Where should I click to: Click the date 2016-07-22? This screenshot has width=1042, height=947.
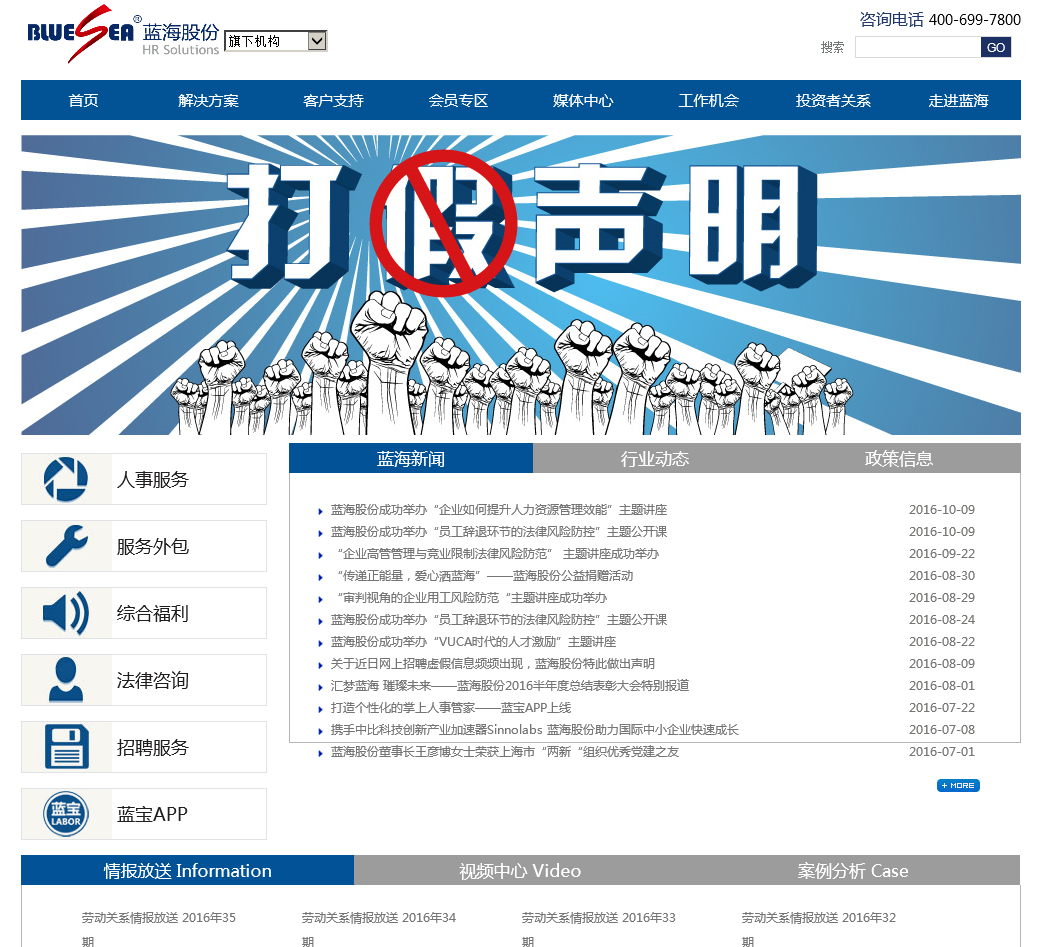click(942, 707)
